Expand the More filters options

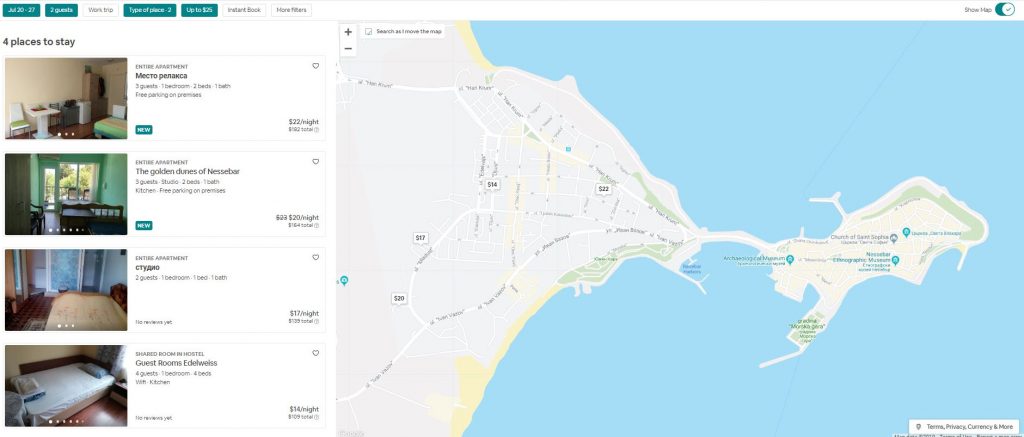pyautogui.click(x=291, y=10)
